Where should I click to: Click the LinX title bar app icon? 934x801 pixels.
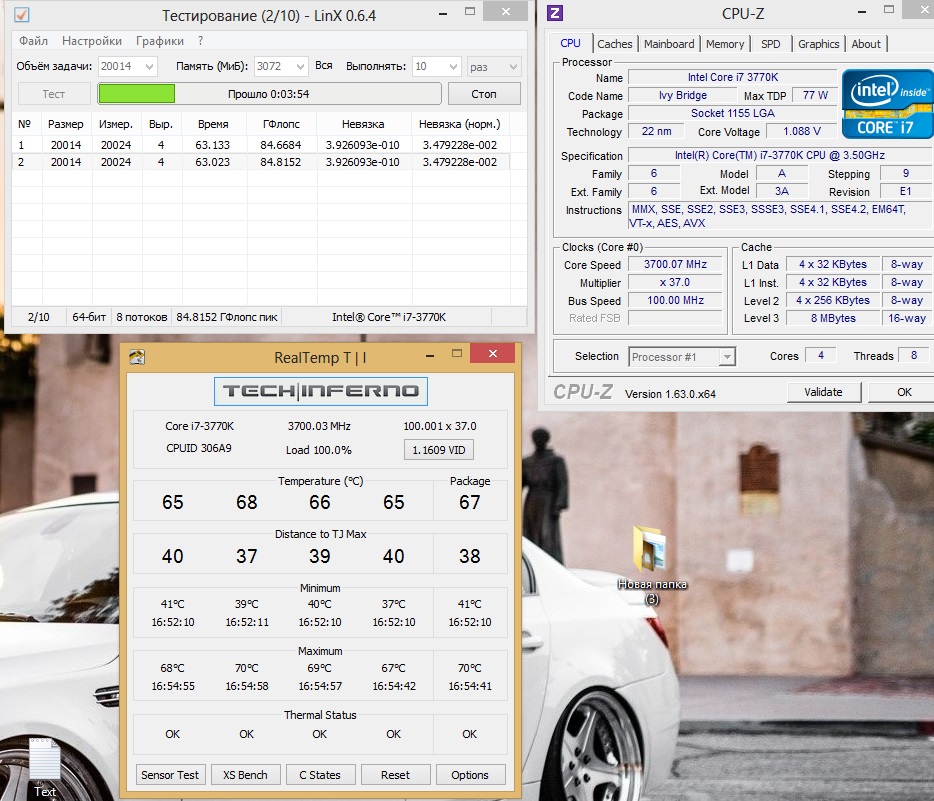pos(21,14)
